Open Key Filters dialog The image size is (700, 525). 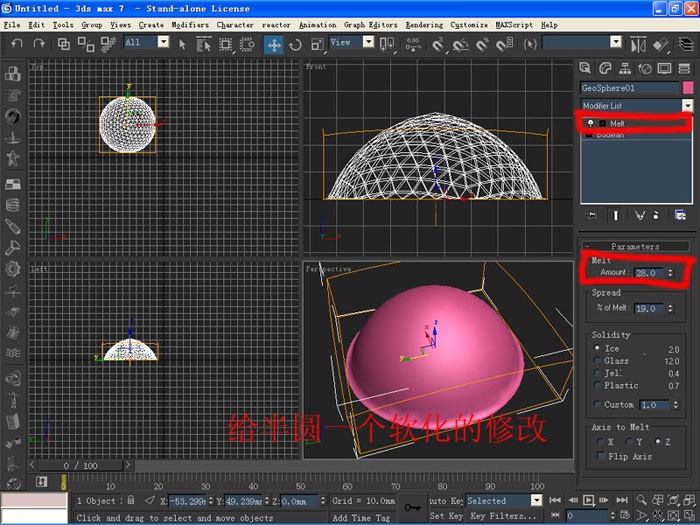503,516
